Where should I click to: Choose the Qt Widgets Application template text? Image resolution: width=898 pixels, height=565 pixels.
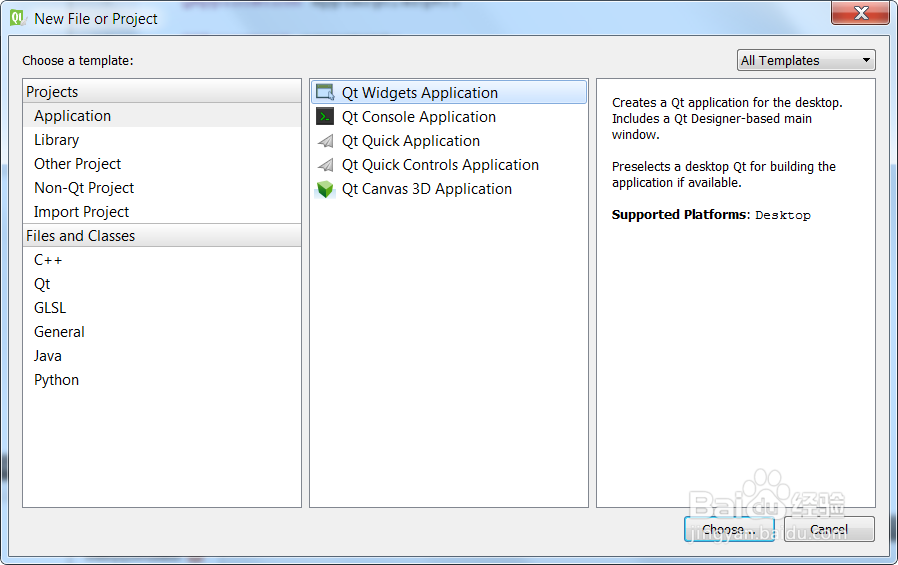(x=420, y=93)
